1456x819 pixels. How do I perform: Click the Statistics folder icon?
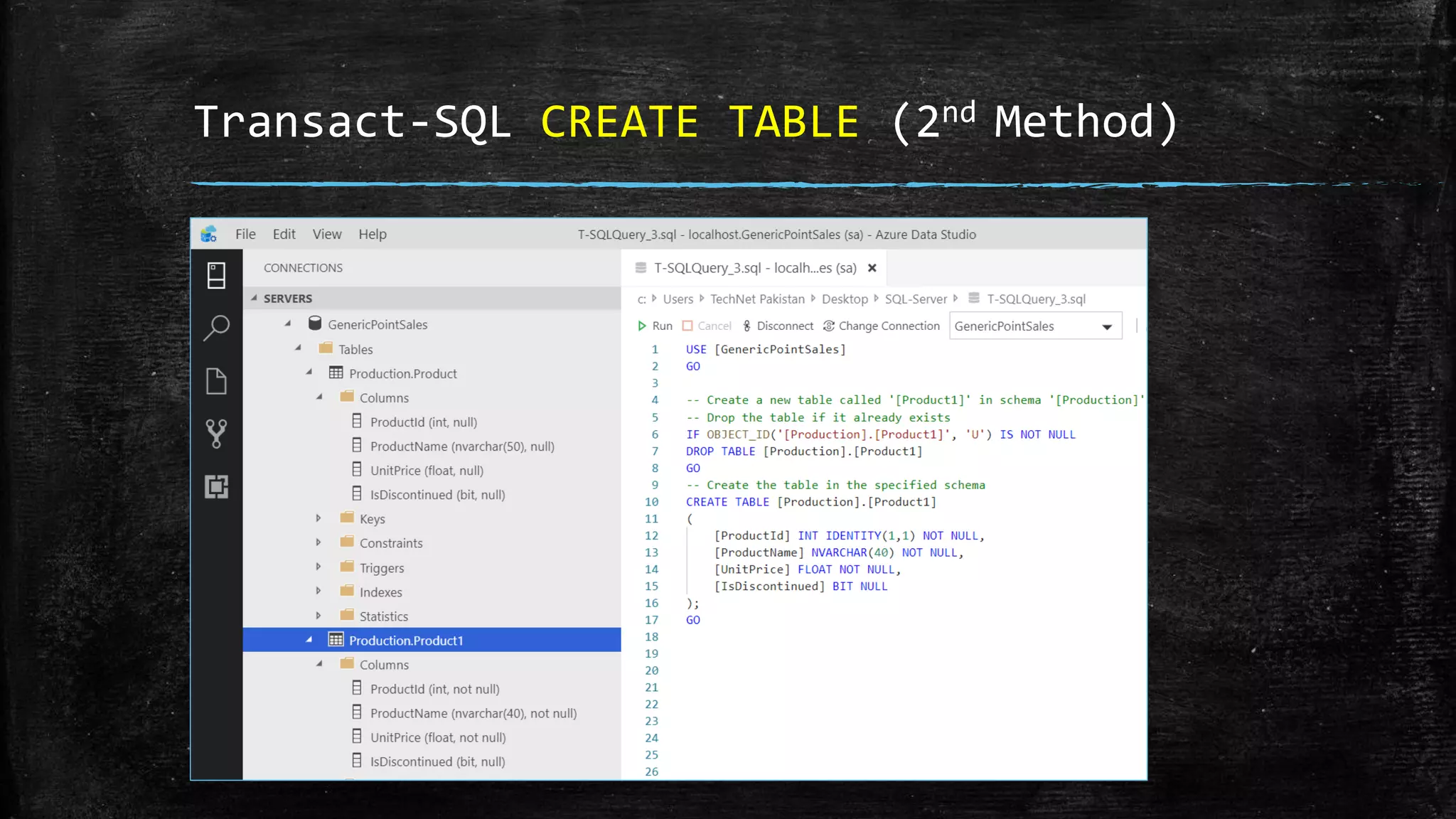point(347,614)
